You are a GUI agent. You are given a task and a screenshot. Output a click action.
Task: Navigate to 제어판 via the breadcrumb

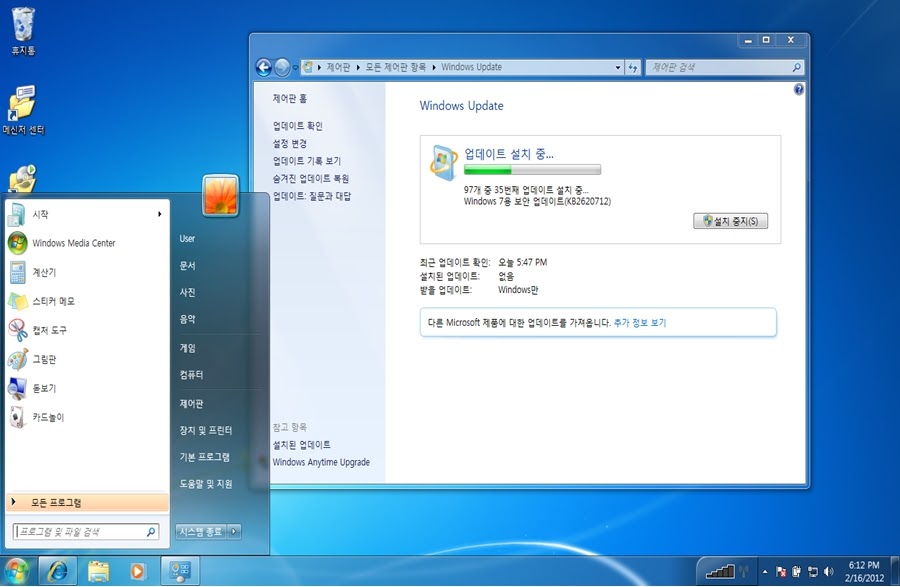[338, 67]
